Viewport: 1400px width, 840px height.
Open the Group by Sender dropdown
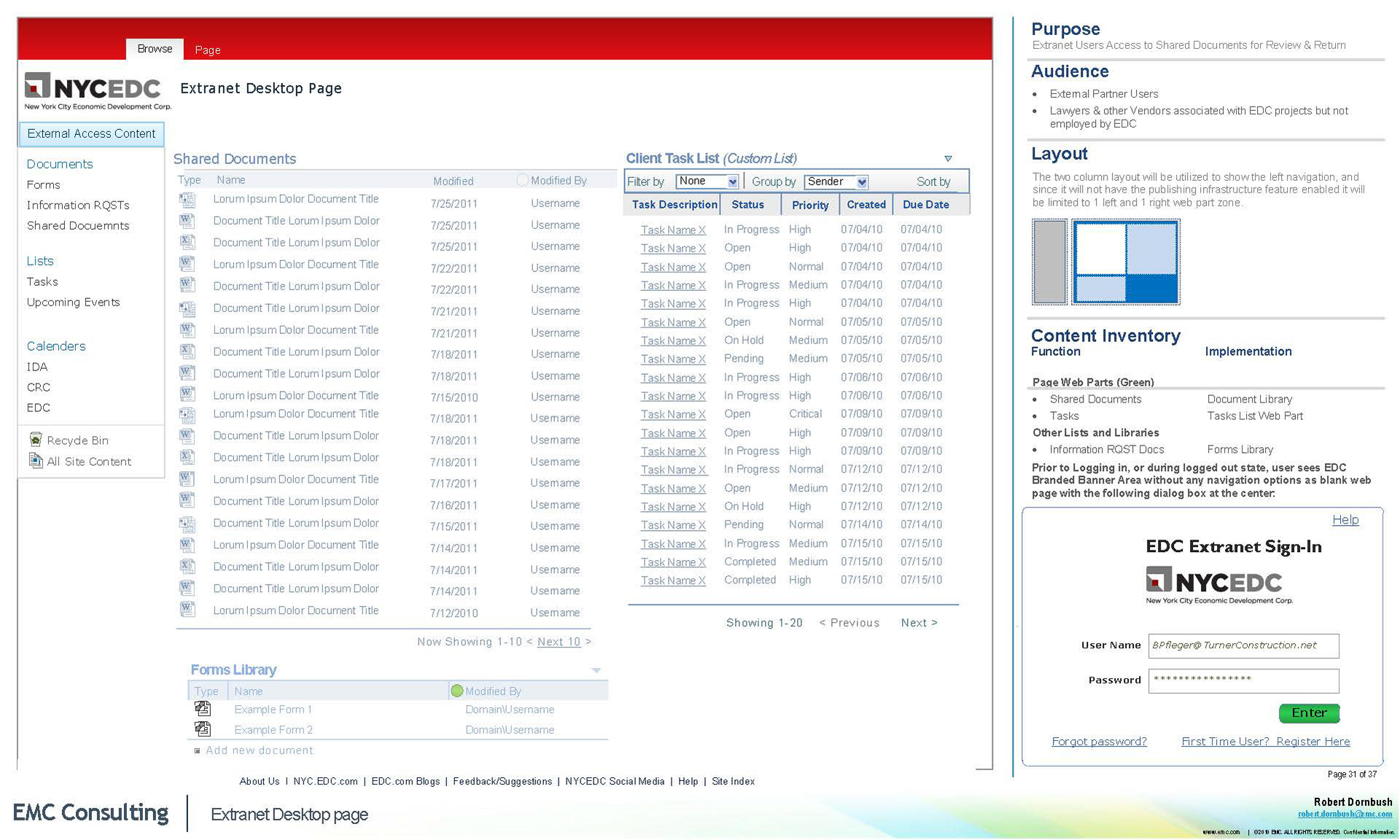pyautogui.click(x=862, y=182)
